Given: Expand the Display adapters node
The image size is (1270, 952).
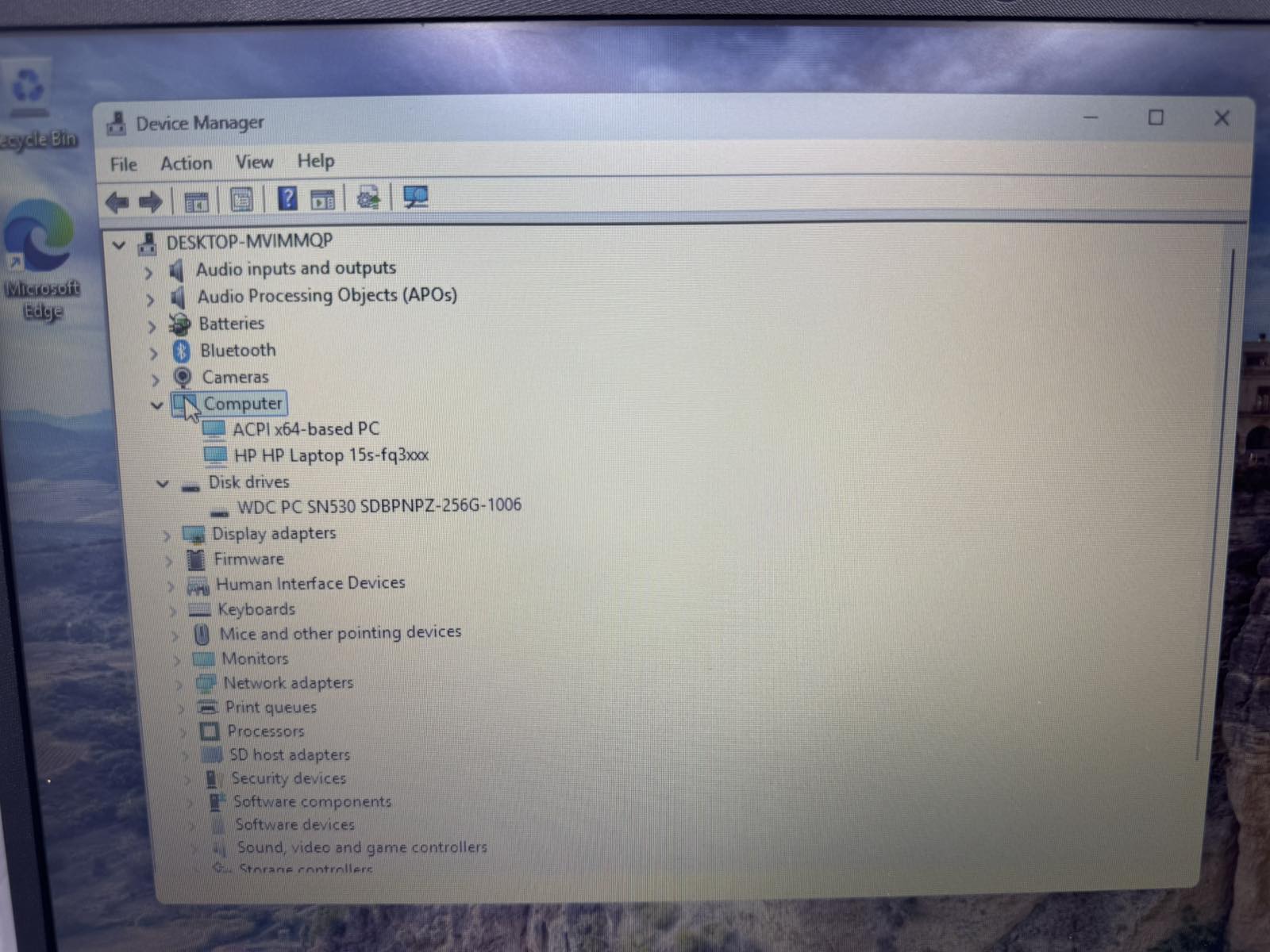Looking at the screenshot, I should click(167, 535).
